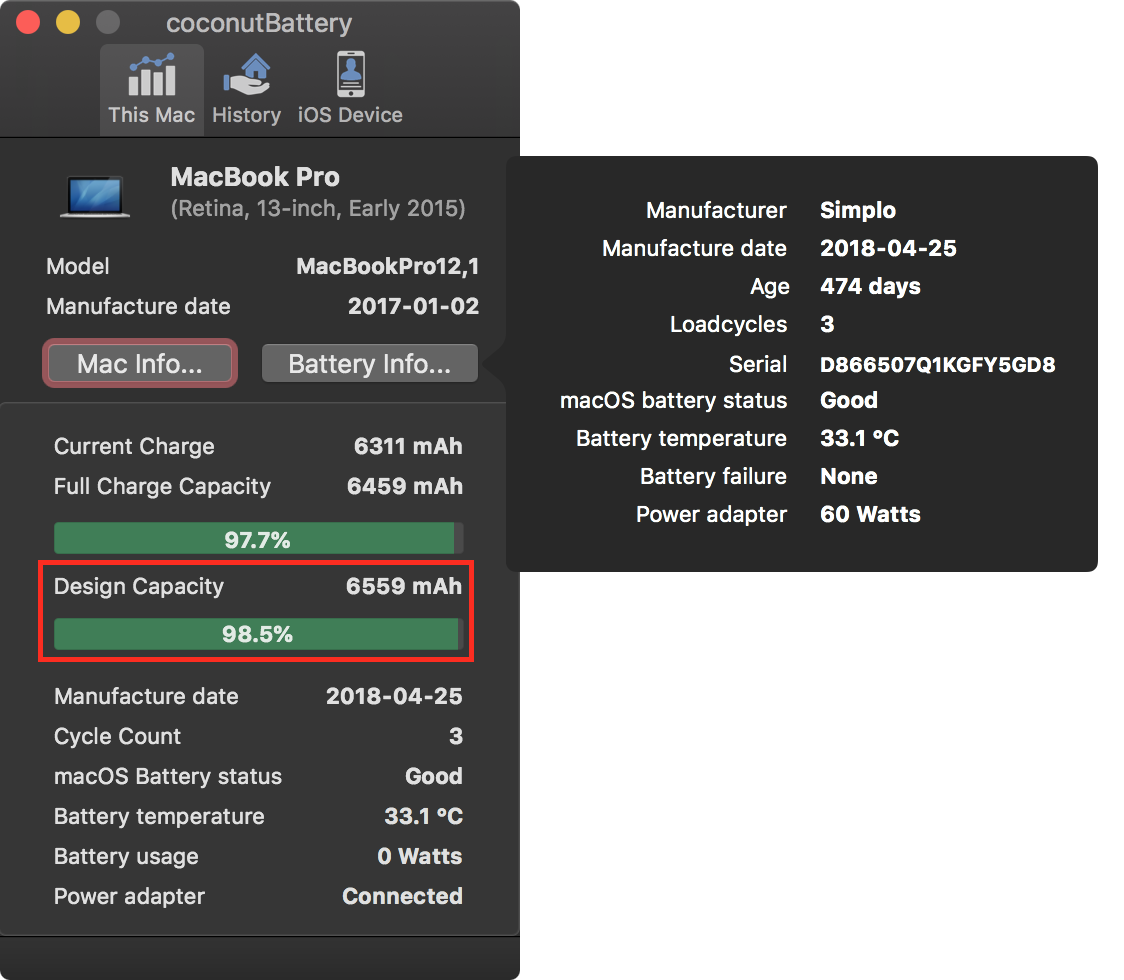Click the Simplo manufacturer value in popover
Screen dimensions: 1124x980
click(858, 210)
